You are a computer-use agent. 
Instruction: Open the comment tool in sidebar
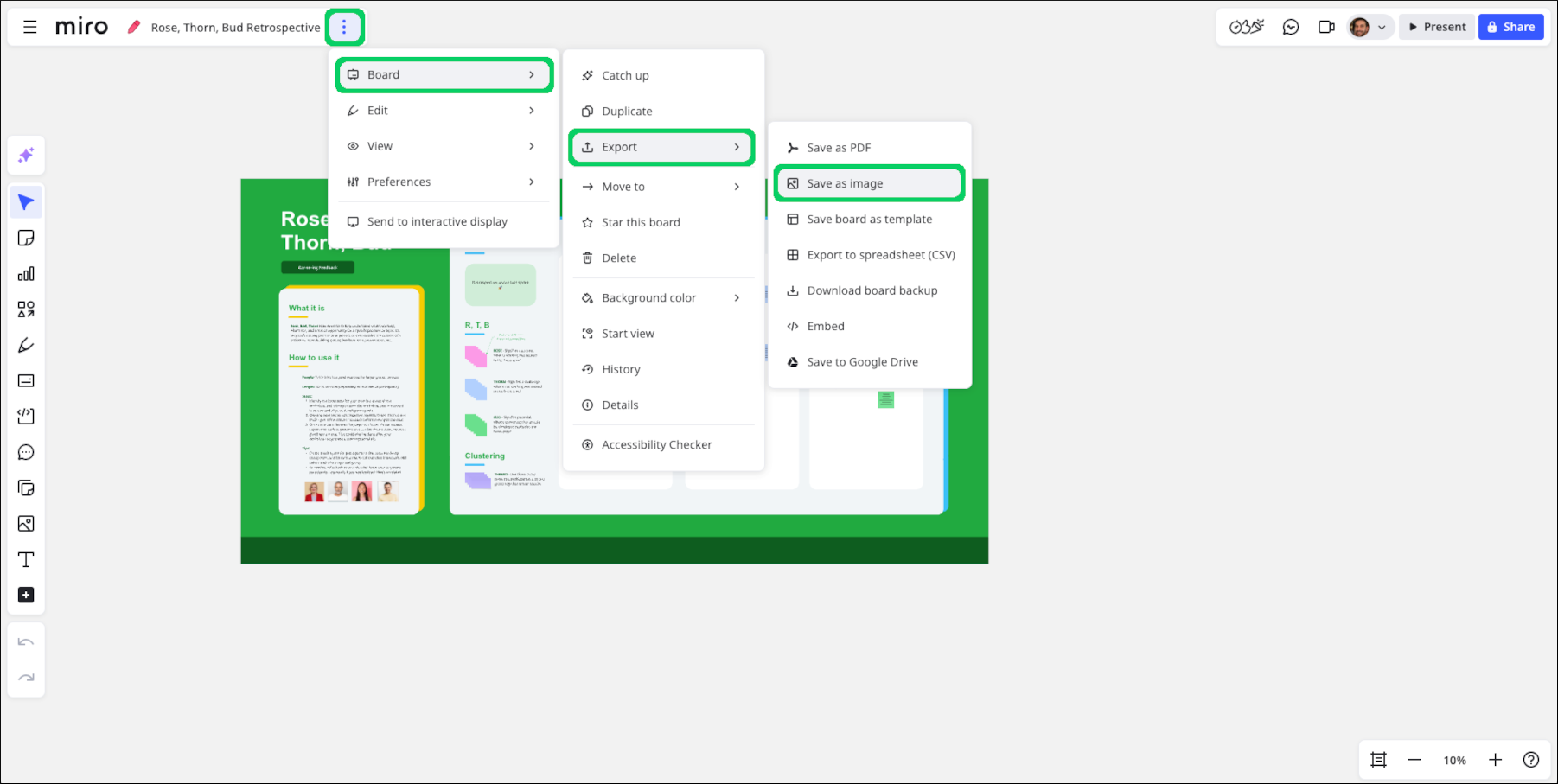pos(26,453)
